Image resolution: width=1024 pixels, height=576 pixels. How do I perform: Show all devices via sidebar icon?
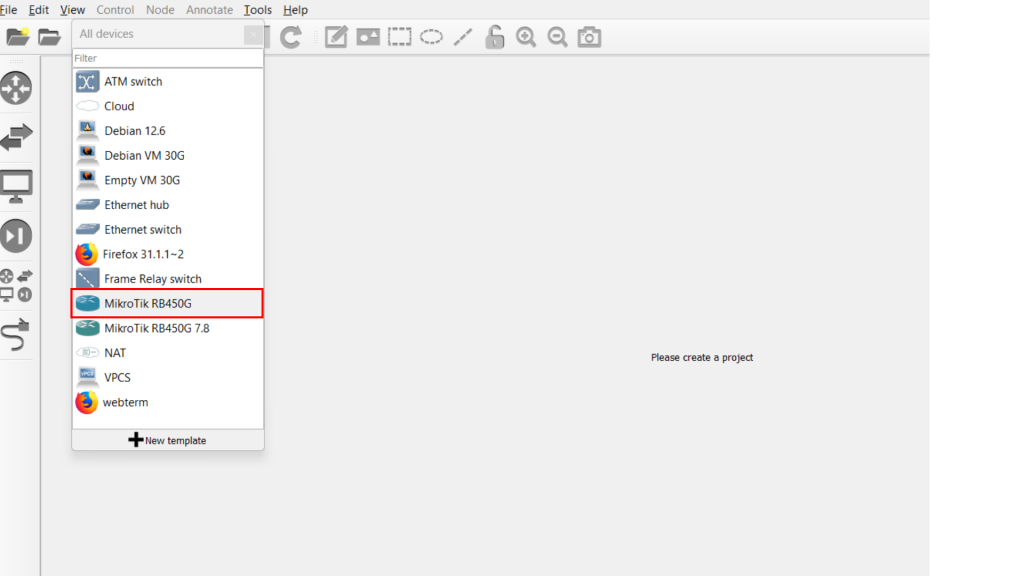(x=16, y=284)
